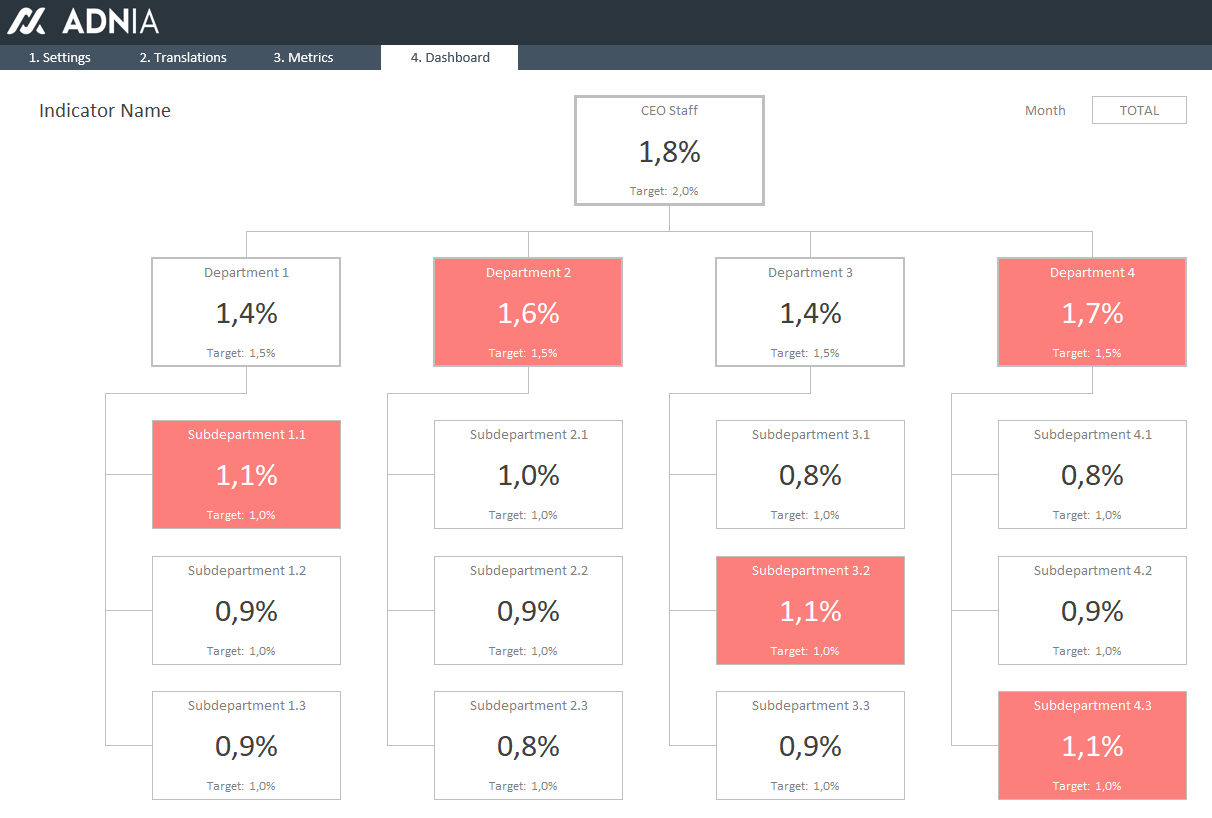Select the red Subdepartment 4.3 card
This screenshot has width=1212, height=818.
pos(1092,745)
